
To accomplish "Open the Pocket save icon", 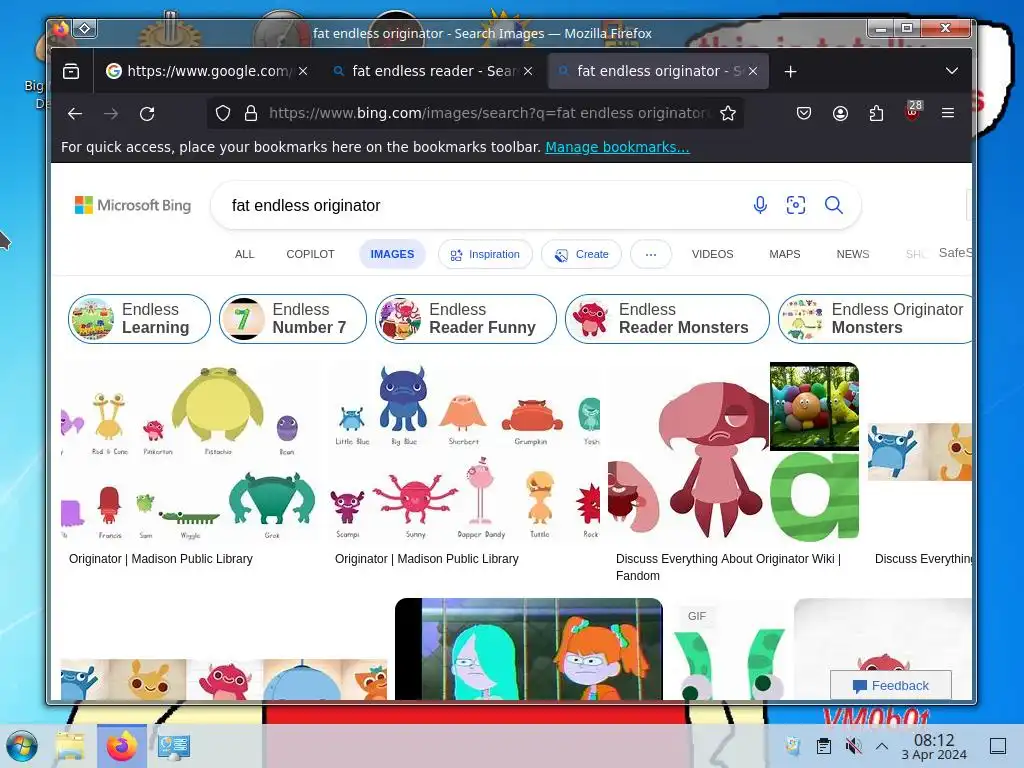I will click(x=804, y=114).
